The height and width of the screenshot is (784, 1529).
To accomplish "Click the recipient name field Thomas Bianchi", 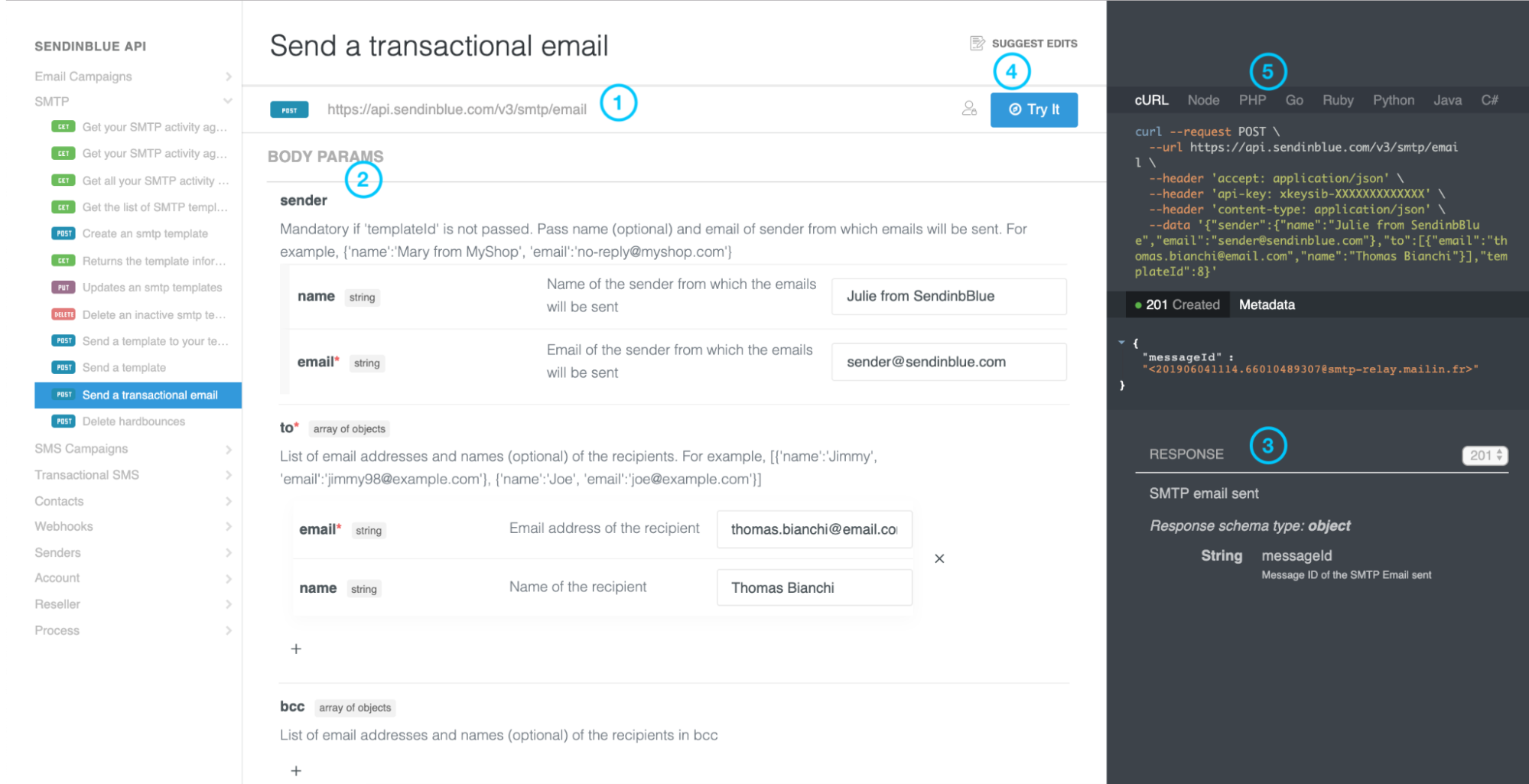I will pos(814,587).
